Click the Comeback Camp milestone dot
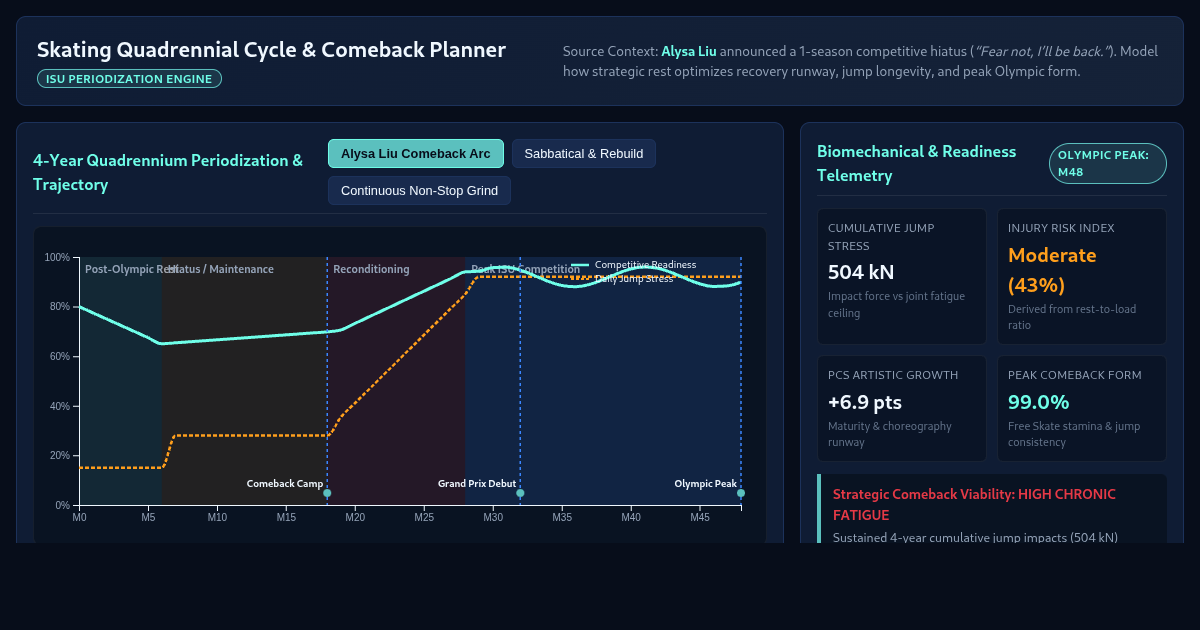Screen dimensions: 1200x630 327,493
